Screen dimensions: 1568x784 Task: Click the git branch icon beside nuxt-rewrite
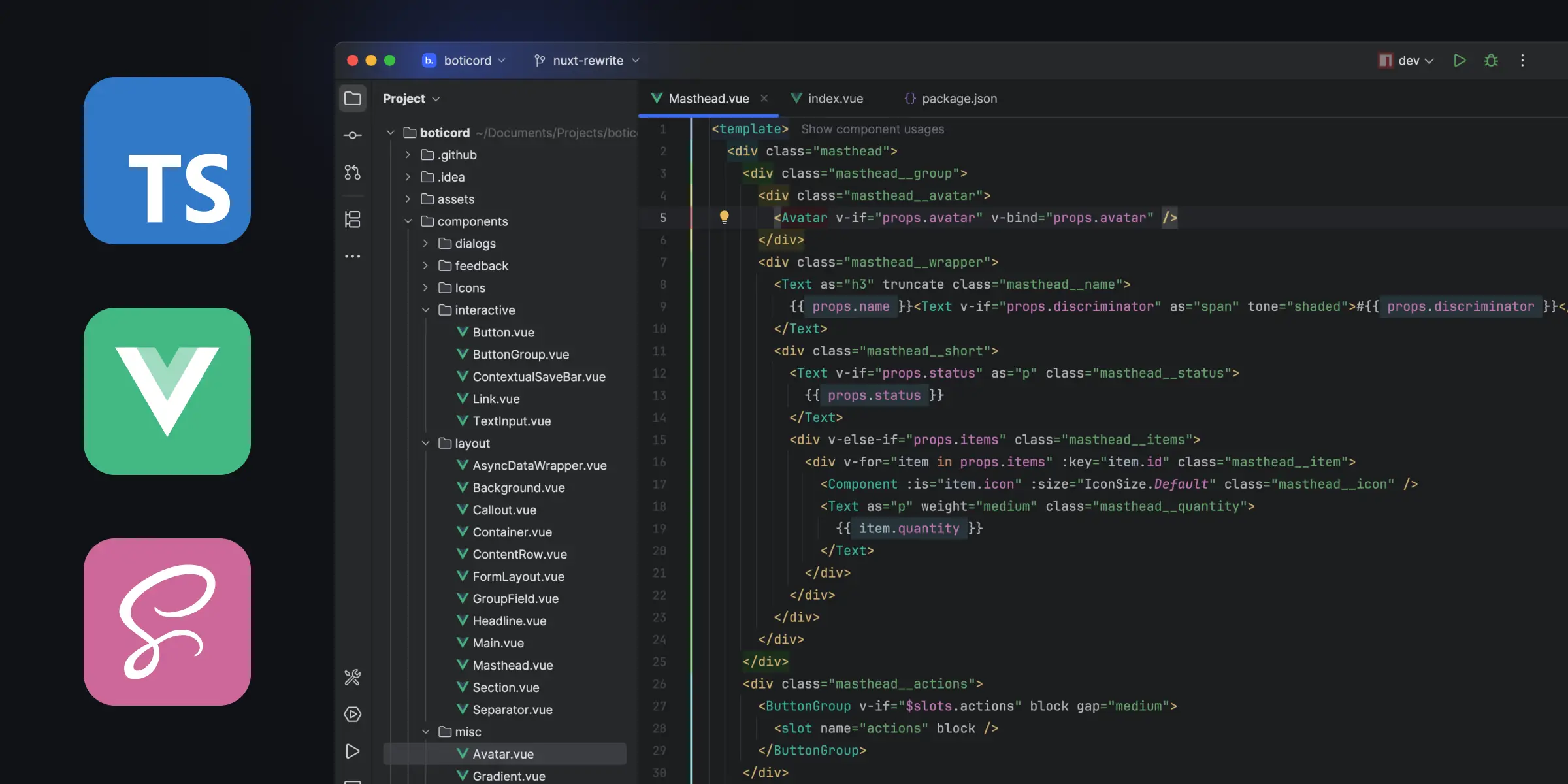540,61
